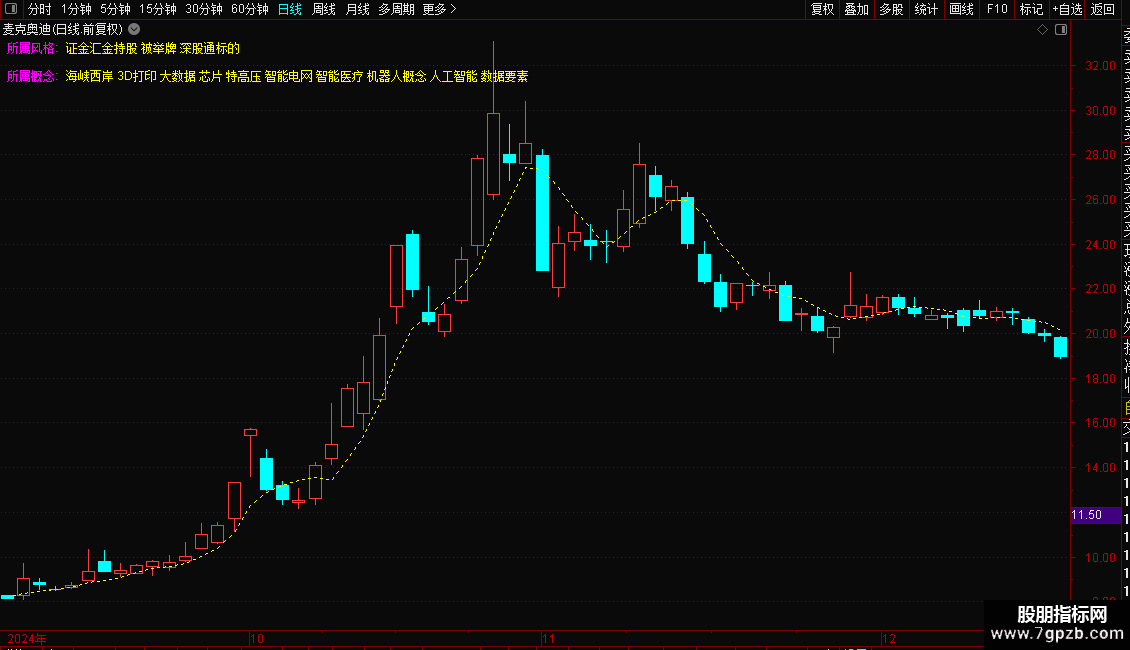Click the 3D打印 concept tag

click(x=137, y=76)
